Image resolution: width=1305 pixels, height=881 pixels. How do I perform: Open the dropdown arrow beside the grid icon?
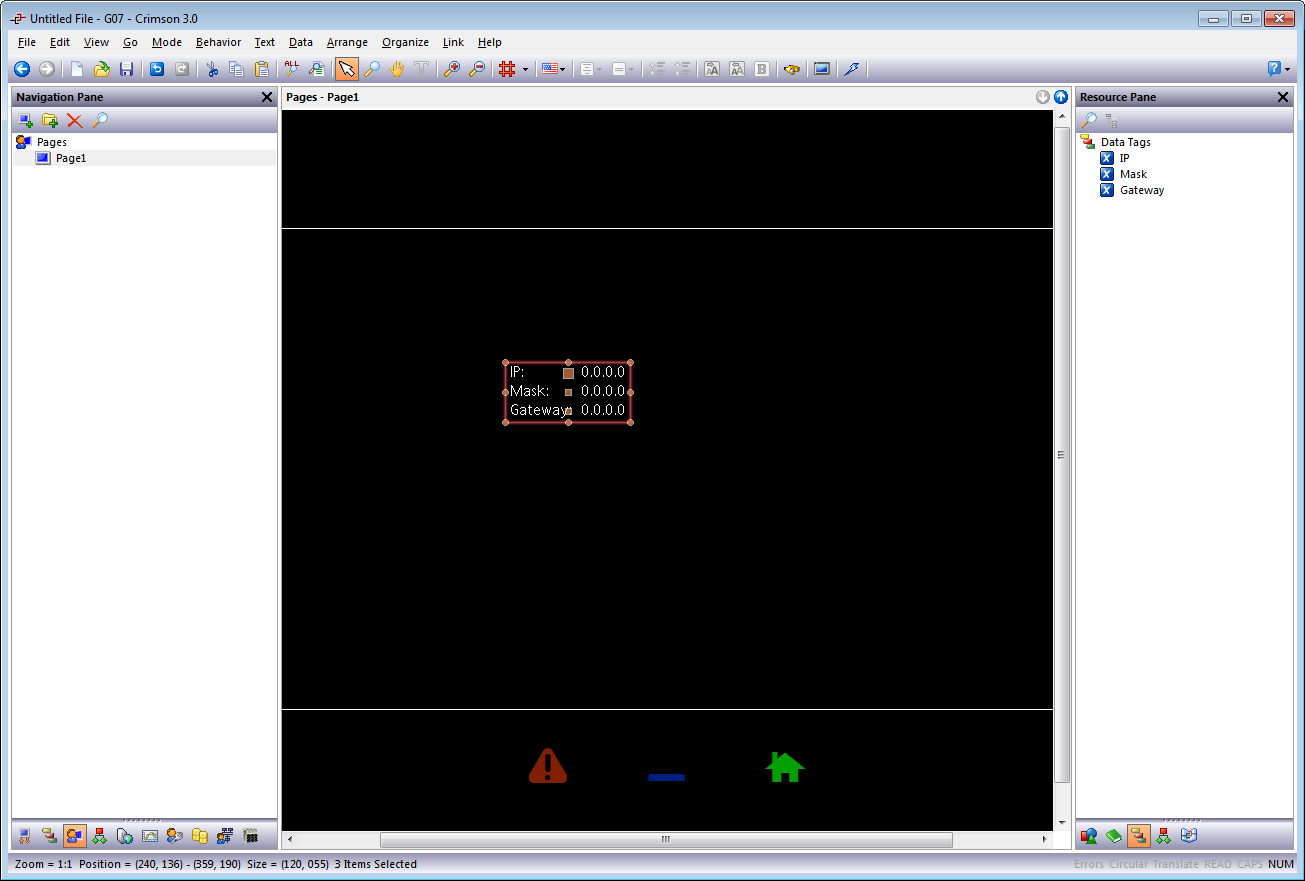click(525, 69)
